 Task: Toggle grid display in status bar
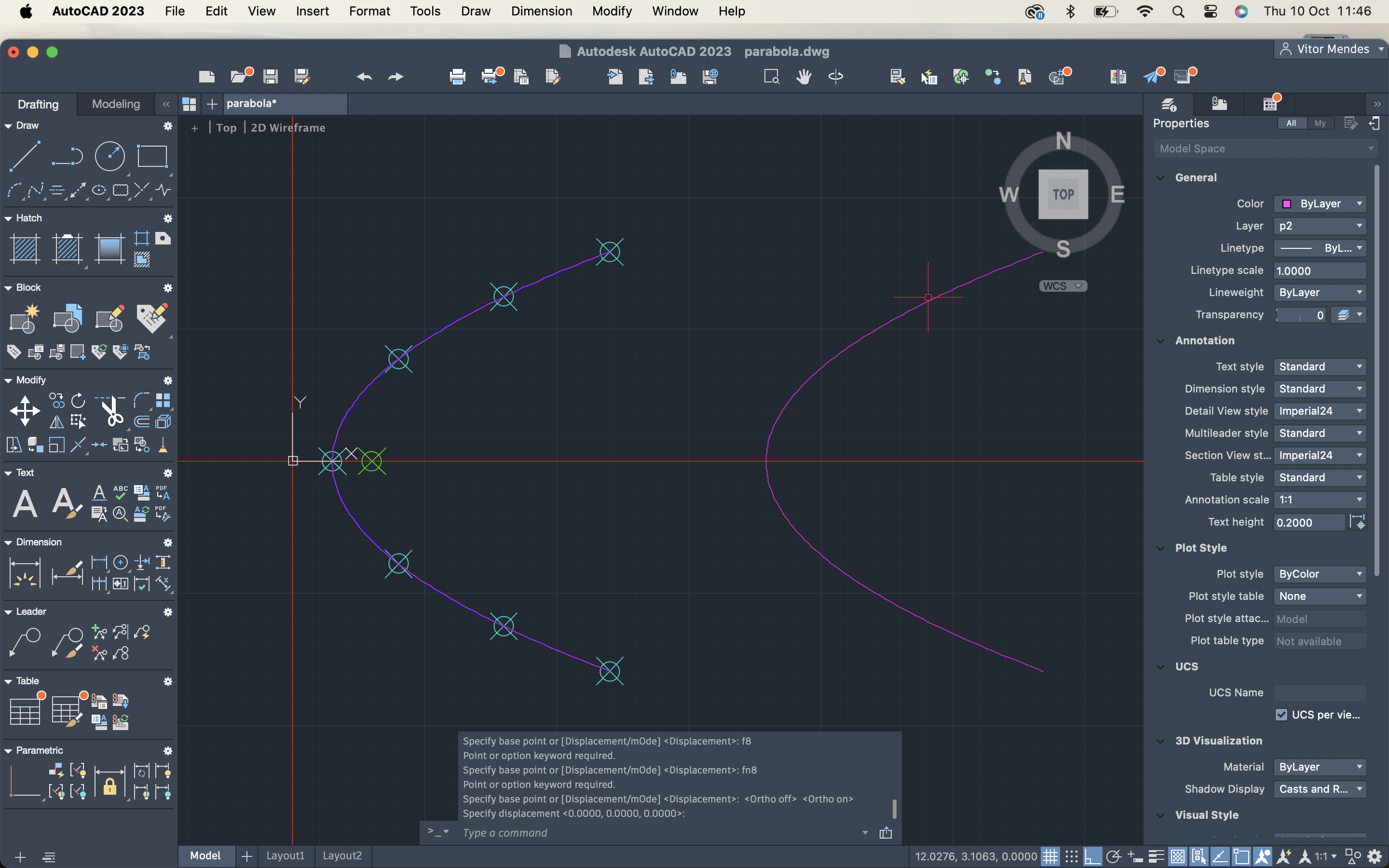1050,856
